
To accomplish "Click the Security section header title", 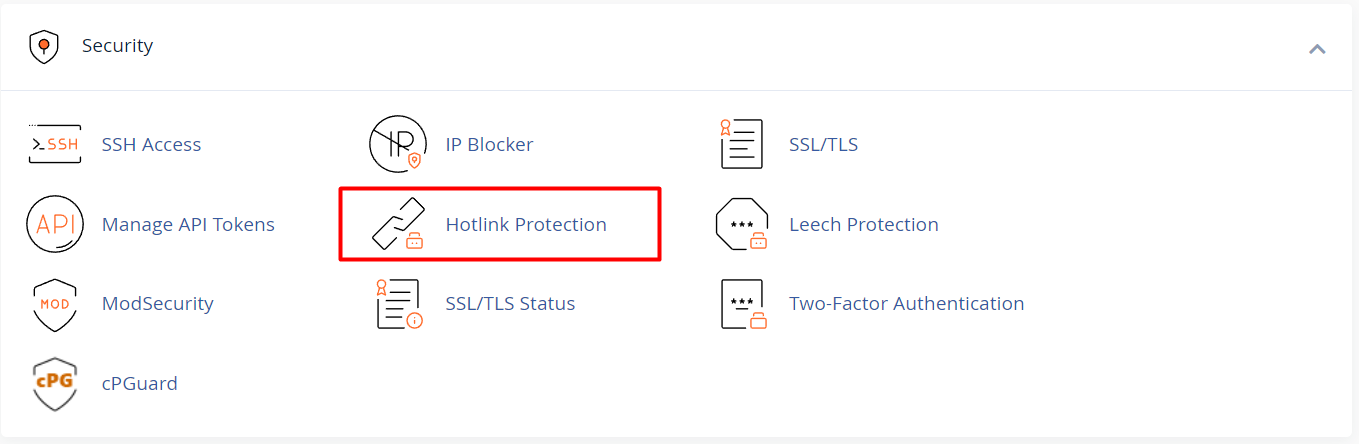I will pos(117,46).
